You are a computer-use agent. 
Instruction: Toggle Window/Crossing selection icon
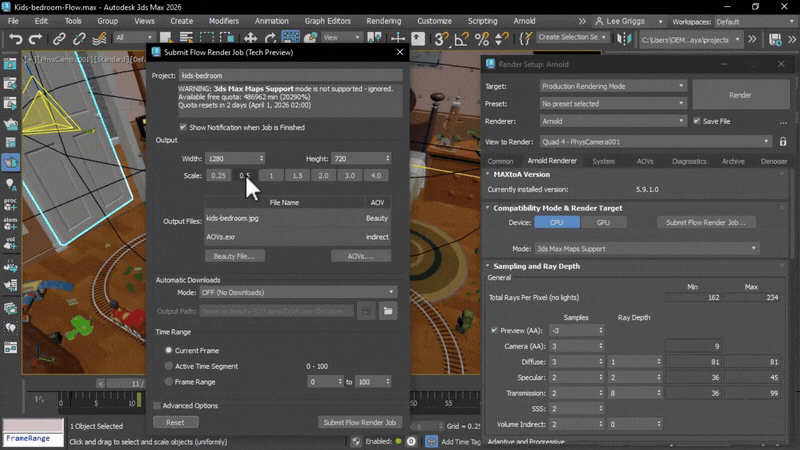click(x=227, y=39)
